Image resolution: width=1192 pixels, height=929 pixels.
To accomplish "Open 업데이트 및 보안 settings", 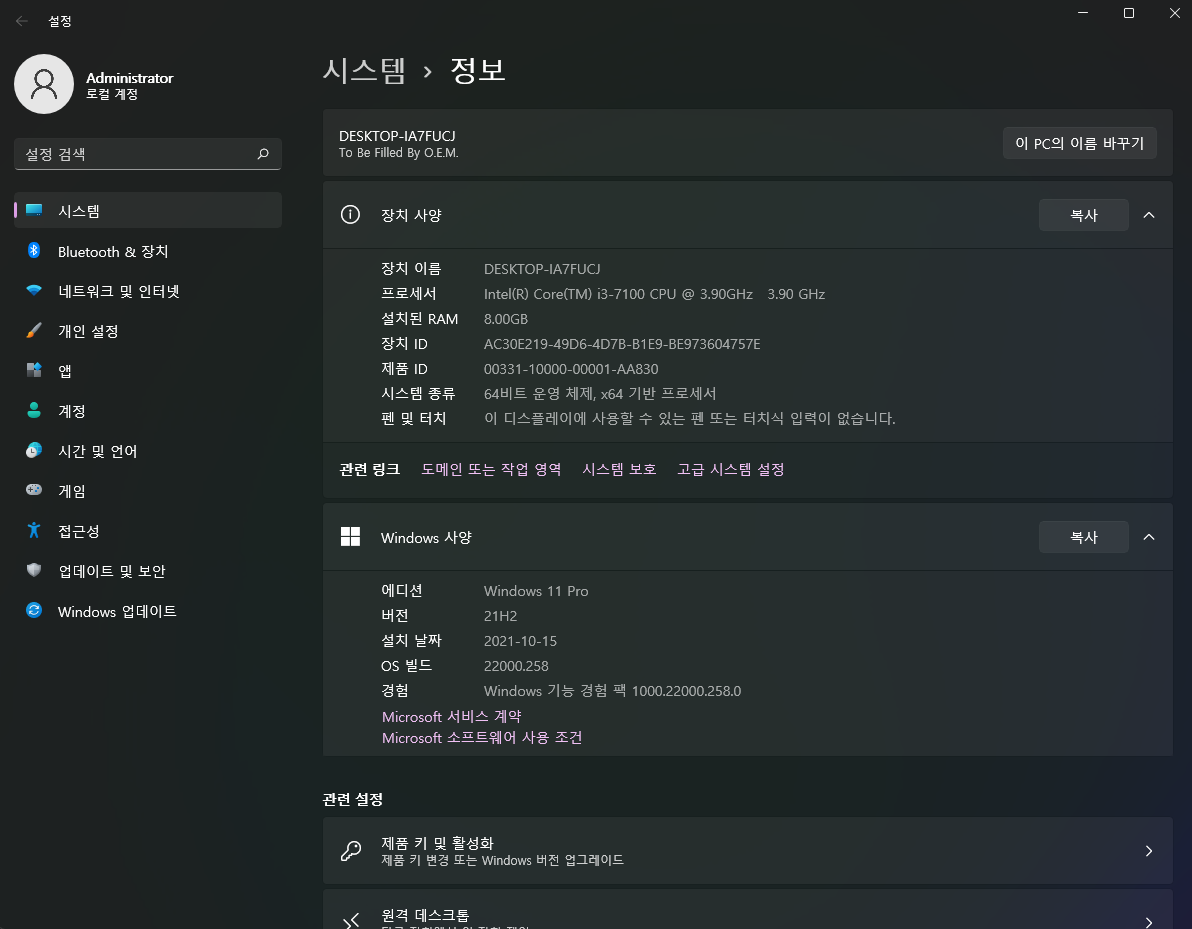I will click(x=148, y=571).
